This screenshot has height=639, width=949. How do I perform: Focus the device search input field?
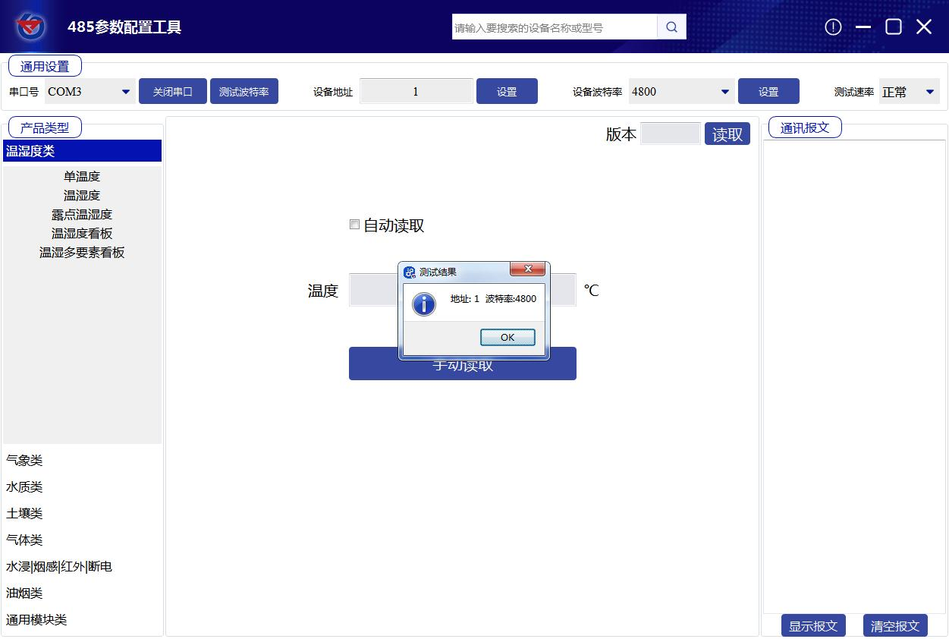pyautogui.click(x=554, y=27)
